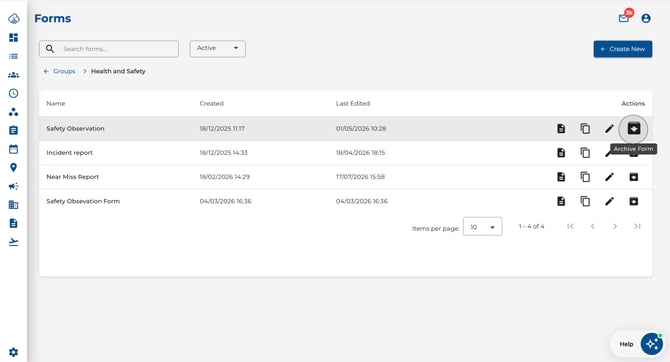Open the Active status filter dropdown
670x362 pixels.
tap(217, 48)
